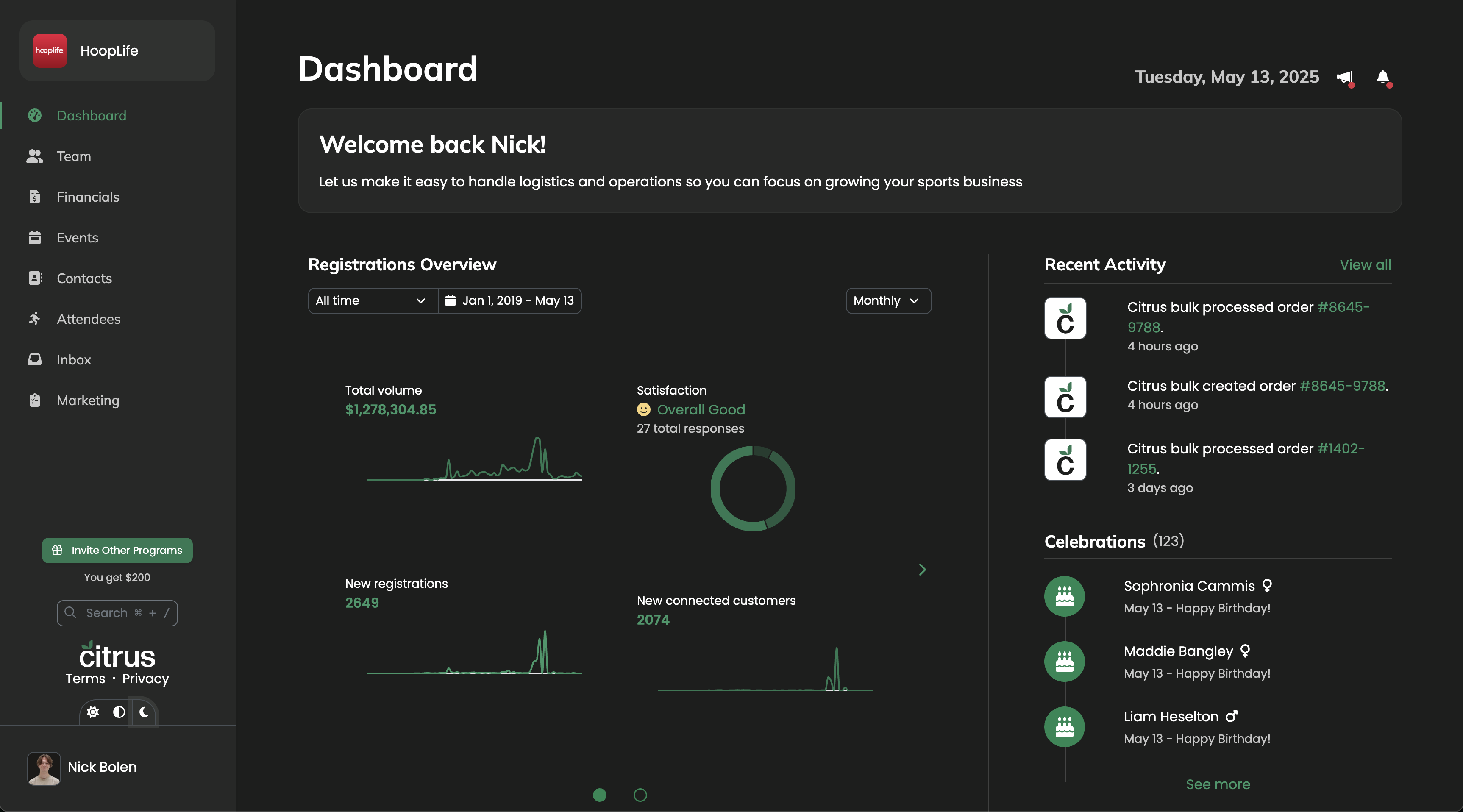The height and width of the screenshot is (812, 1463).
Task: Click the megaphone announcements icon
Action: click(x=1345, y=77)
